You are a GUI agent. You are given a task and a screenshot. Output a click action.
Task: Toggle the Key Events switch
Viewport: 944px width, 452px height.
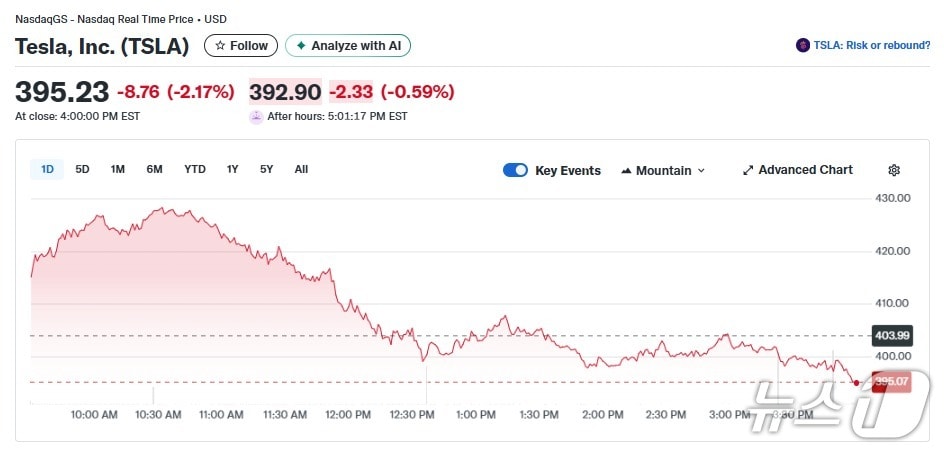[515, 170]
